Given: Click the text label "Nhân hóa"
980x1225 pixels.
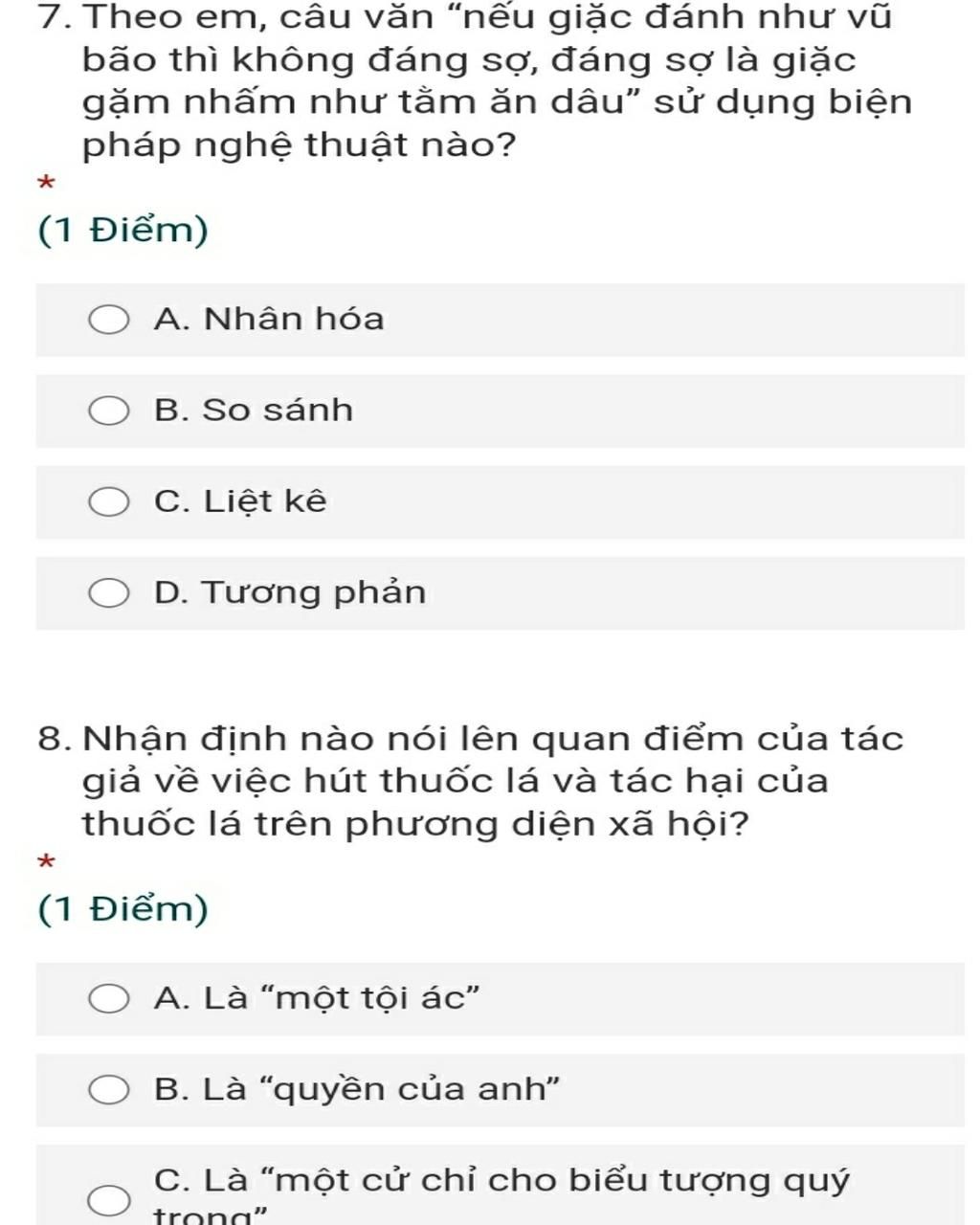Looking at the screenshot, I should 294,319.
